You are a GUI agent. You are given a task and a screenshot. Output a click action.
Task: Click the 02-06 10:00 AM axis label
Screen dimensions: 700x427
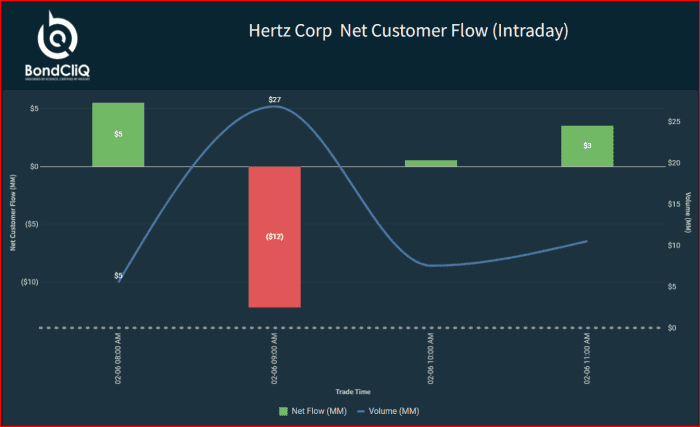(430, 358)
